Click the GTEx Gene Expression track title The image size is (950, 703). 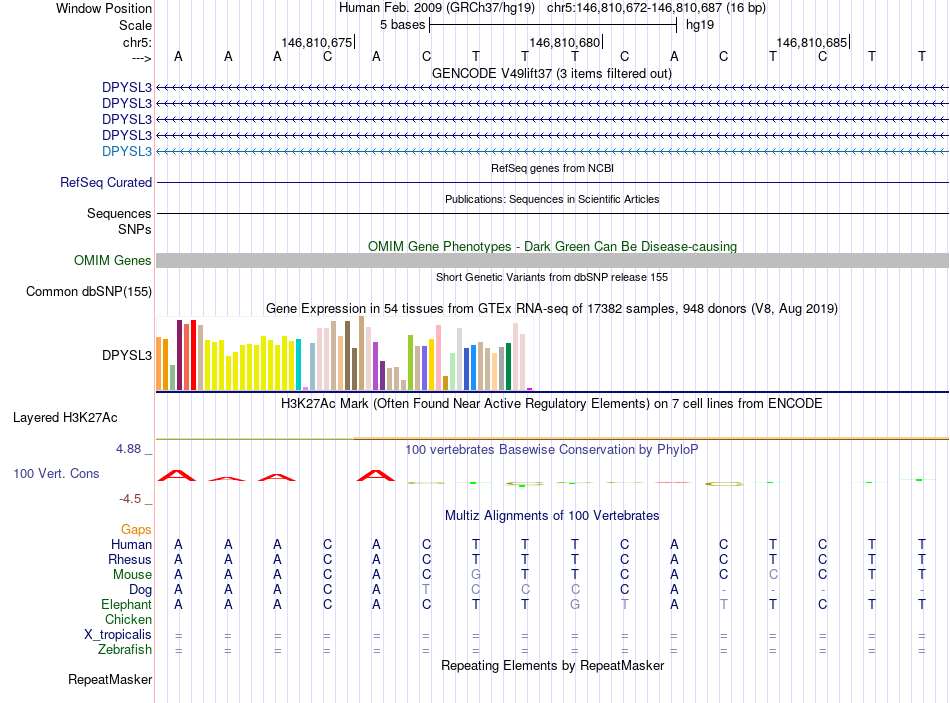pos(552,308)
